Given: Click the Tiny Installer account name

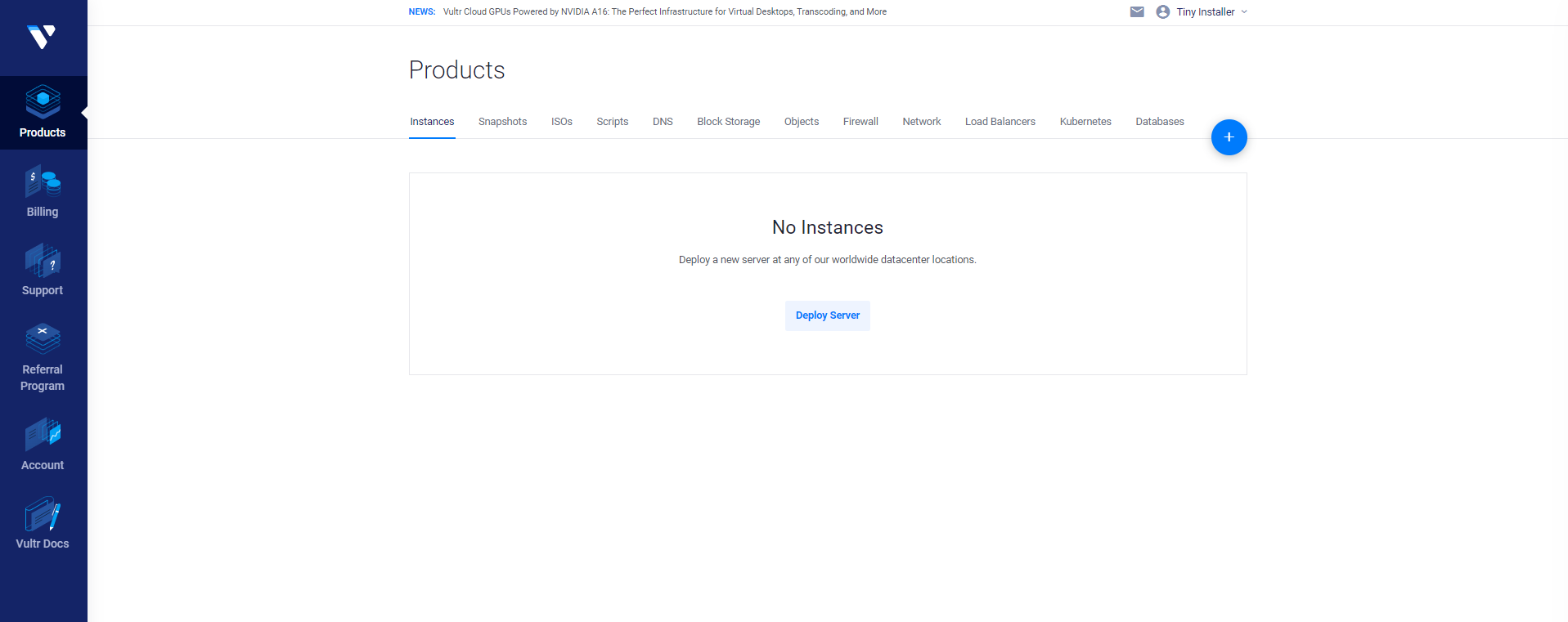Looking at the screenshot, I should pos(1206,11).
